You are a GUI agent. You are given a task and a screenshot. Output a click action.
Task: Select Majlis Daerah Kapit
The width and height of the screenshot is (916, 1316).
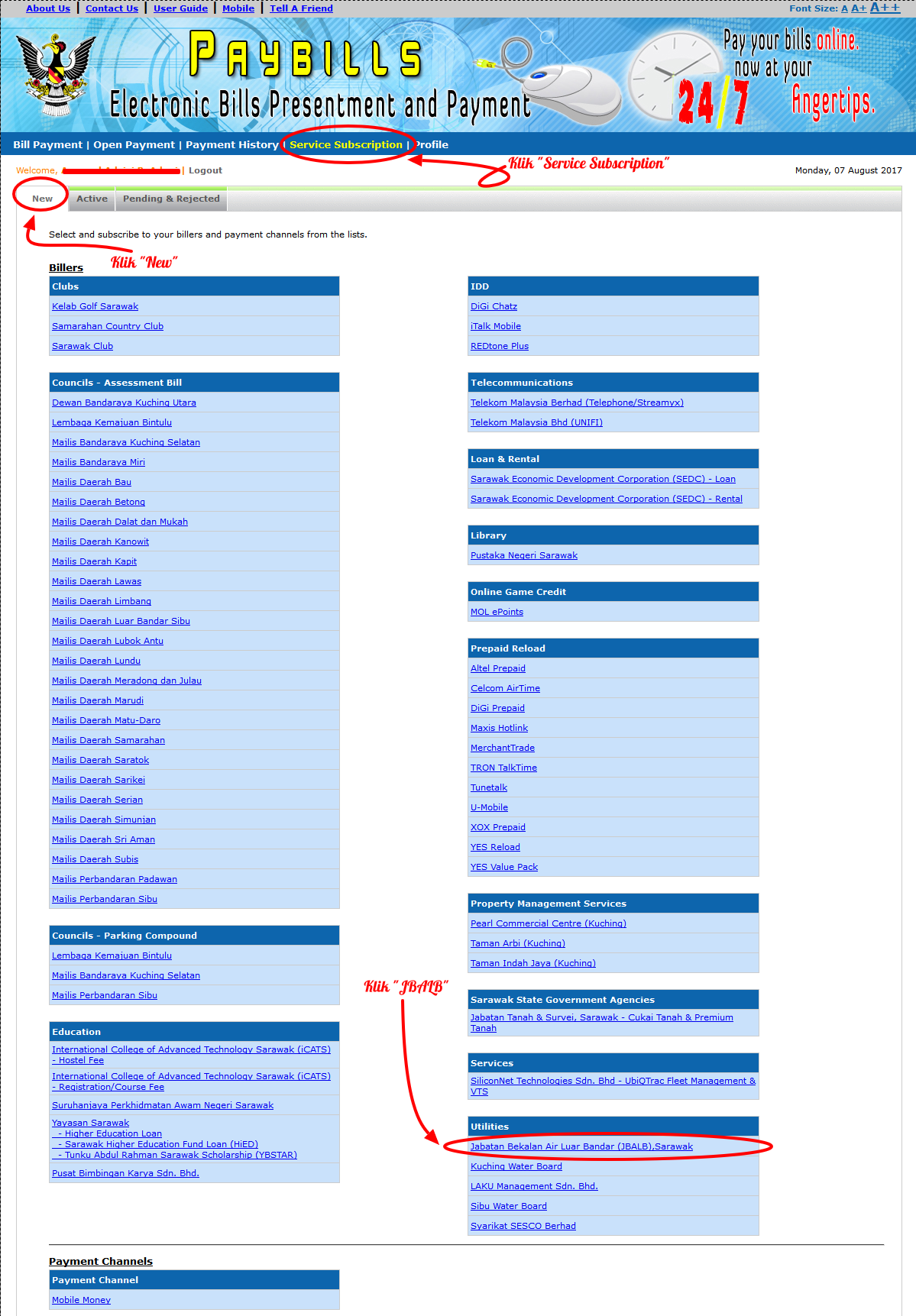94,561
